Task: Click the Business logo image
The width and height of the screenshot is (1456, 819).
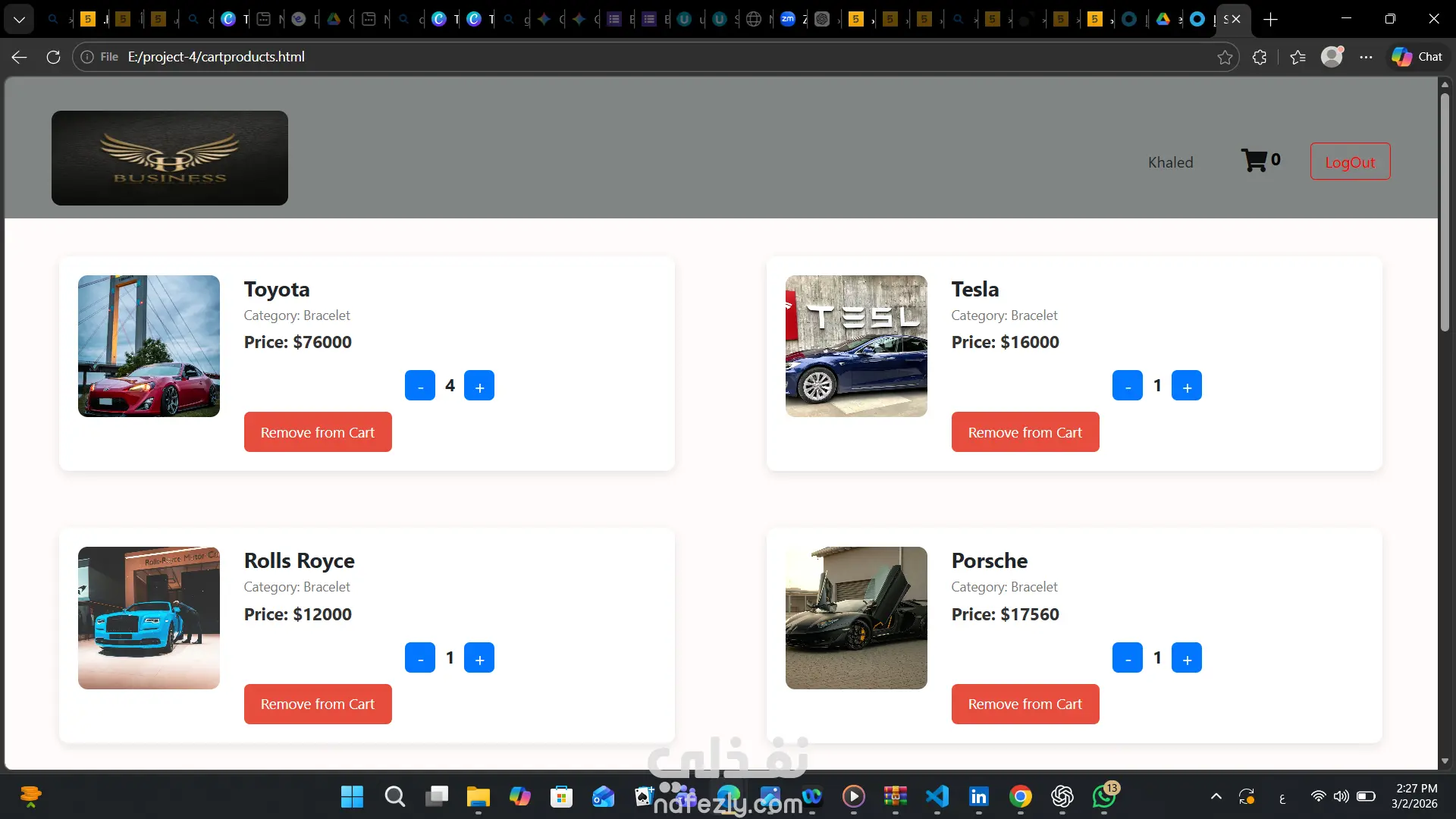Action: tap(170, 158)
